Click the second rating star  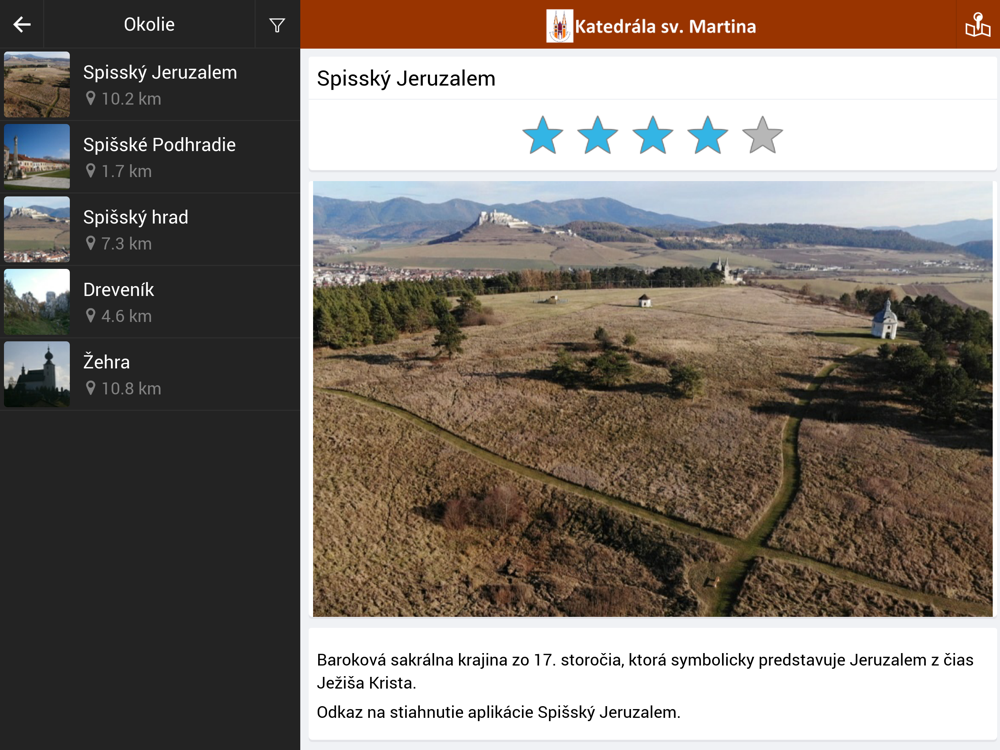point(598,135)
